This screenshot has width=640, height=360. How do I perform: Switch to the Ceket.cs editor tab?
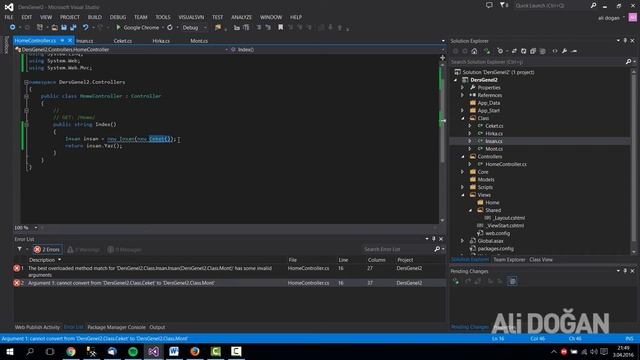[x=123, y=41]
